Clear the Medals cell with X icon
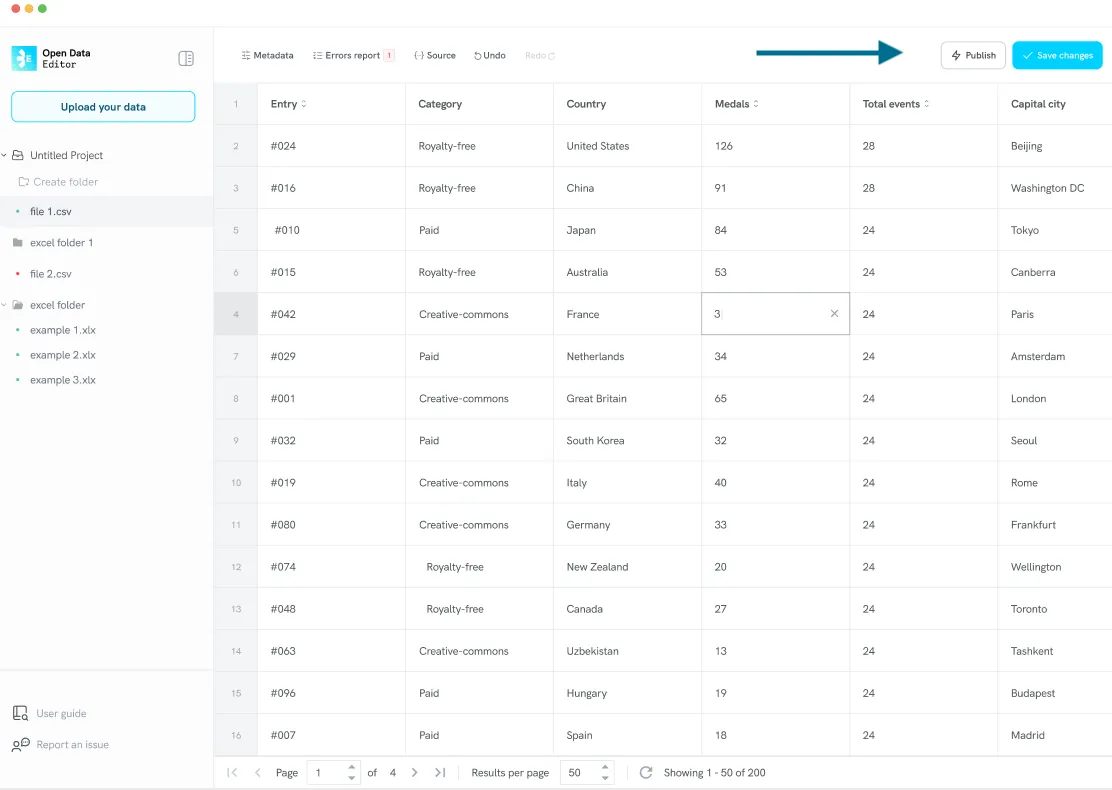 tap(834, 314)
